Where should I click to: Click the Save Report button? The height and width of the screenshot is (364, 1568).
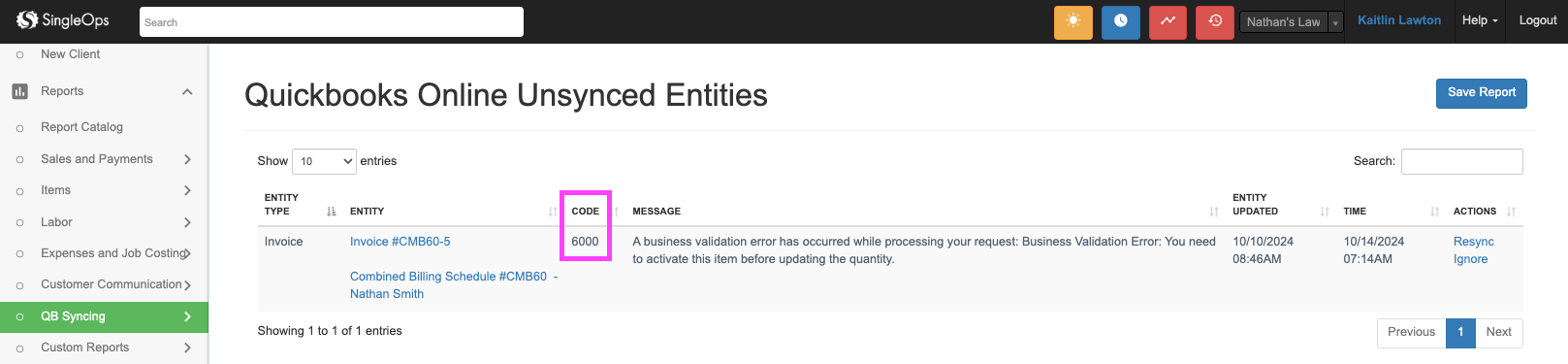click(x=1481, y=93)
